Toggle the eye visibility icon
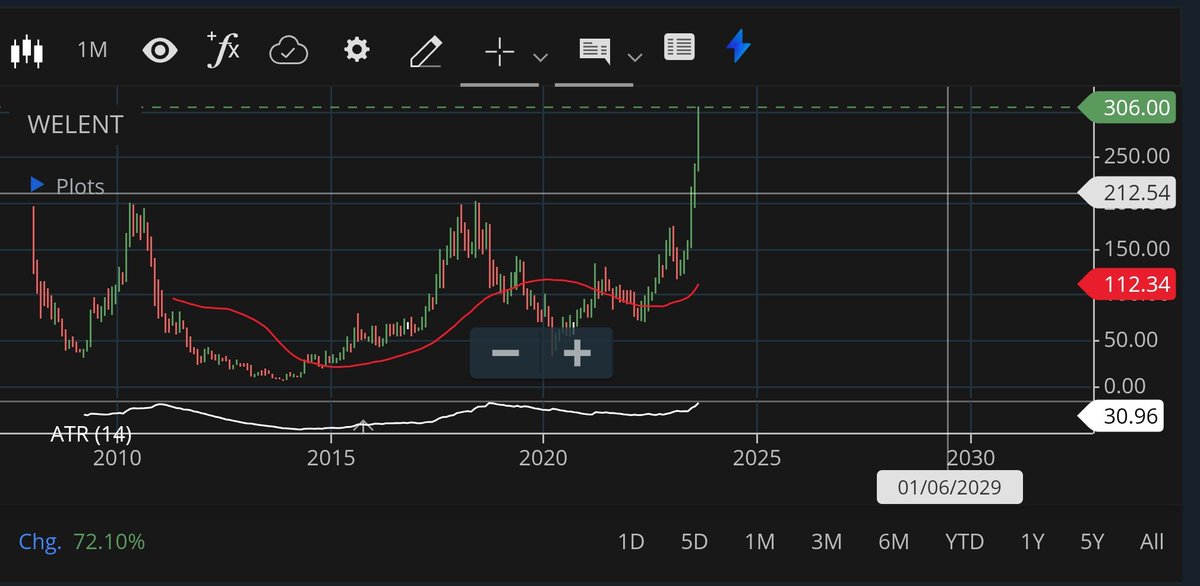 [x=159, y=50]
